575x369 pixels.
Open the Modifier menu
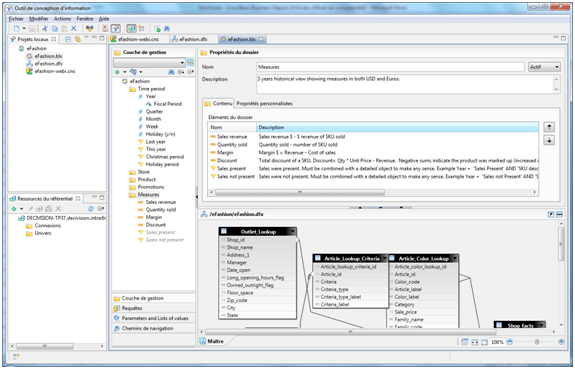[39, 19]
